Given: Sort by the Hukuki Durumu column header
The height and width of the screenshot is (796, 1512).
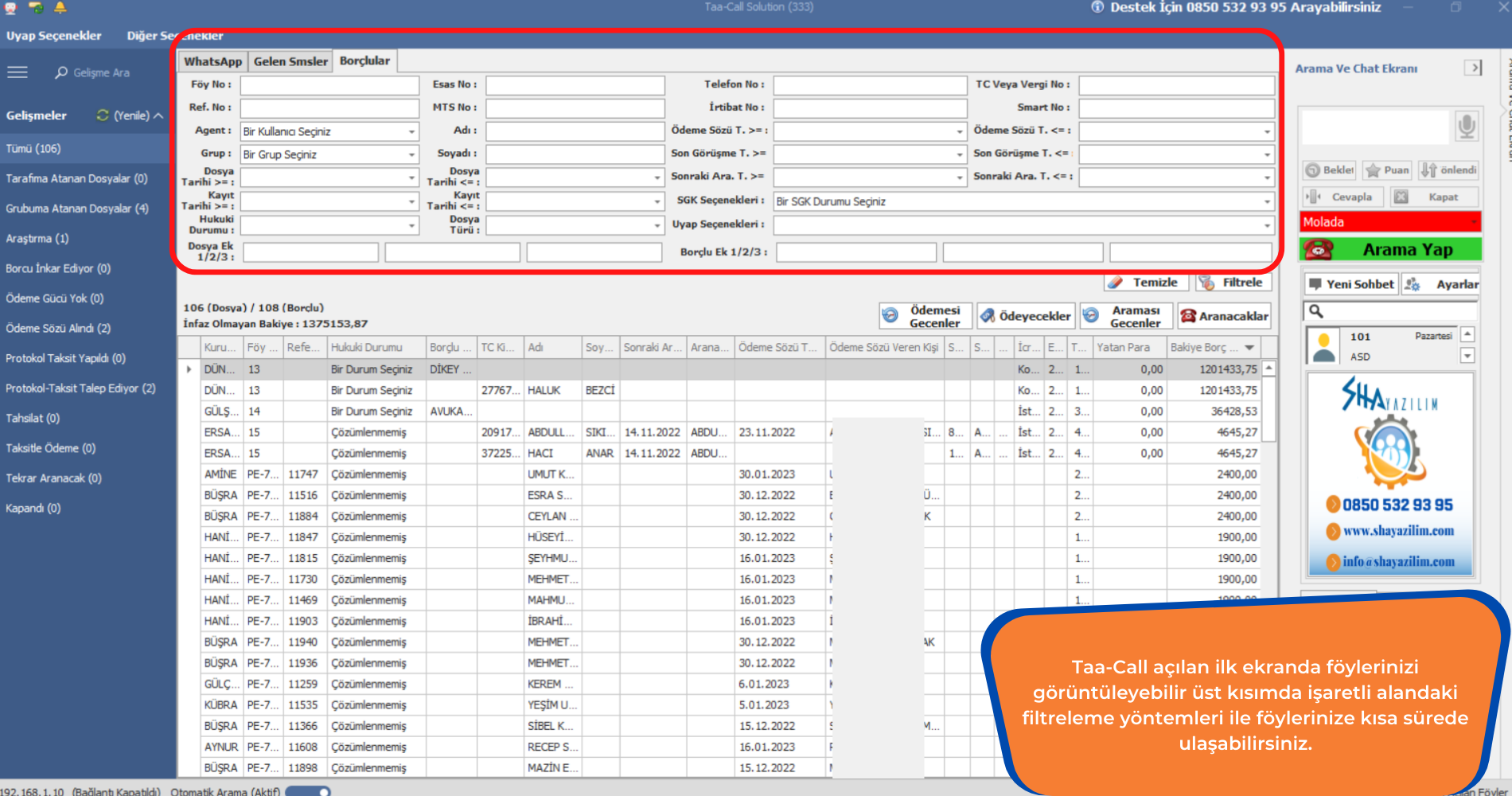Looking at the screenshot, I should pos(376,348).
